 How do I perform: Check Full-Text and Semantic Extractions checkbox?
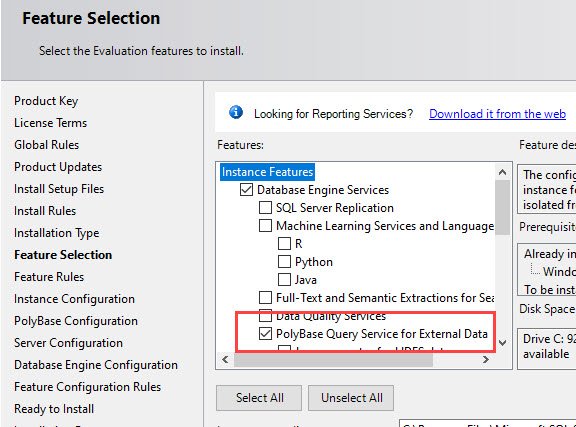click(x=265, y=298)
